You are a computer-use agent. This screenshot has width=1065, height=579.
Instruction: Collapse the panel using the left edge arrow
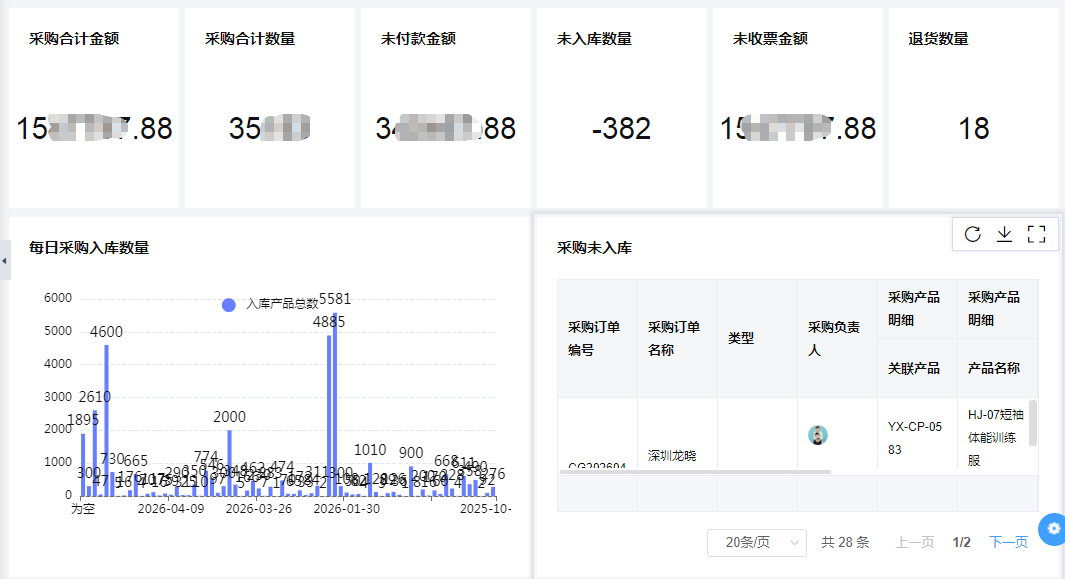coord(5,260)
